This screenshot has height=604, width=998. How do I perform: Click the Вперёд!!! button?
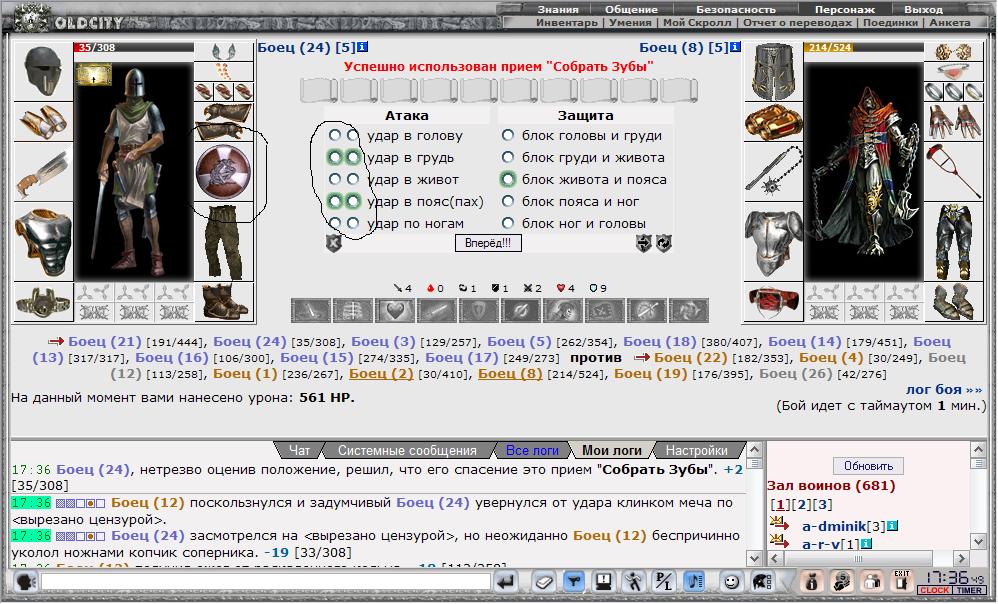[x=488, y=243]
